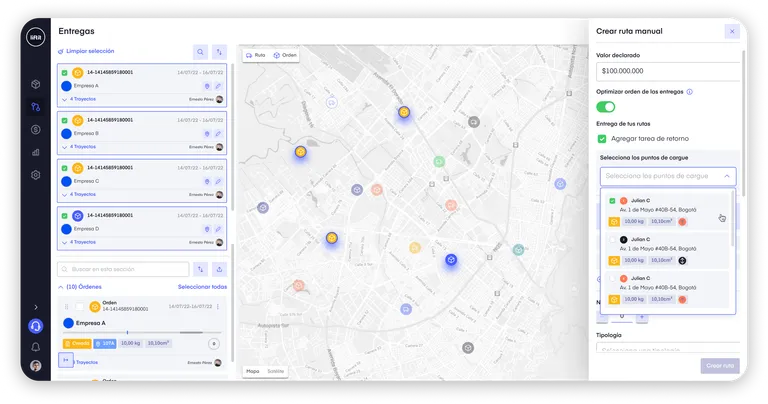
Task: Uncheck Agregar tarea de retorno checkbox
Action: click(x=602, y=138)
